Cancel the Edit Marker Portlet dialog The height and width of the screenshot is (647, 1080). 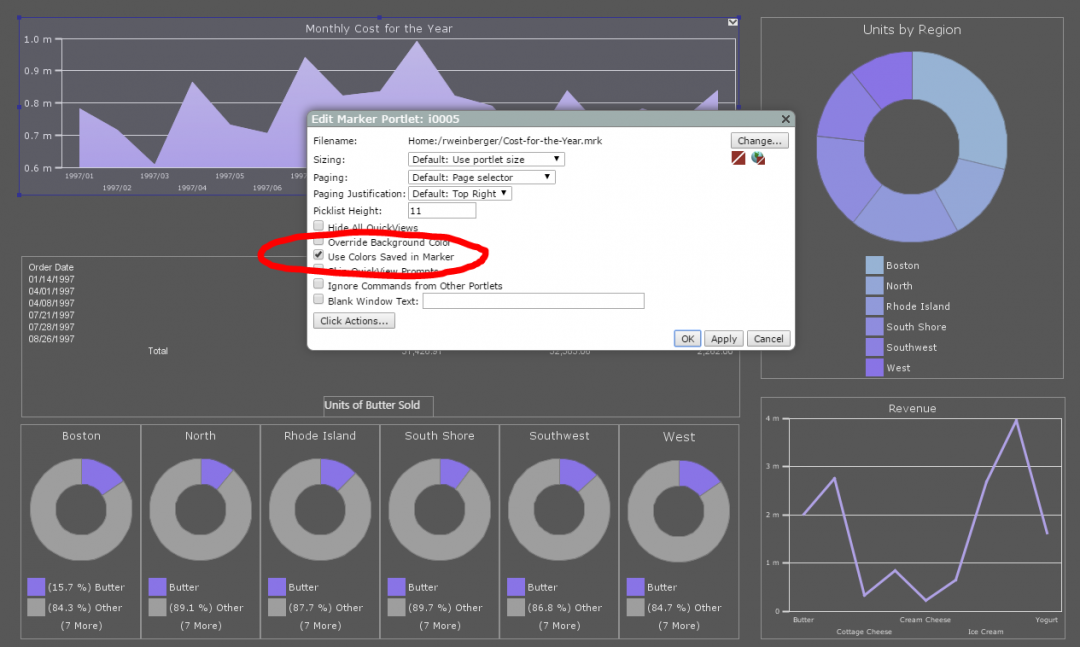[768, 338]
